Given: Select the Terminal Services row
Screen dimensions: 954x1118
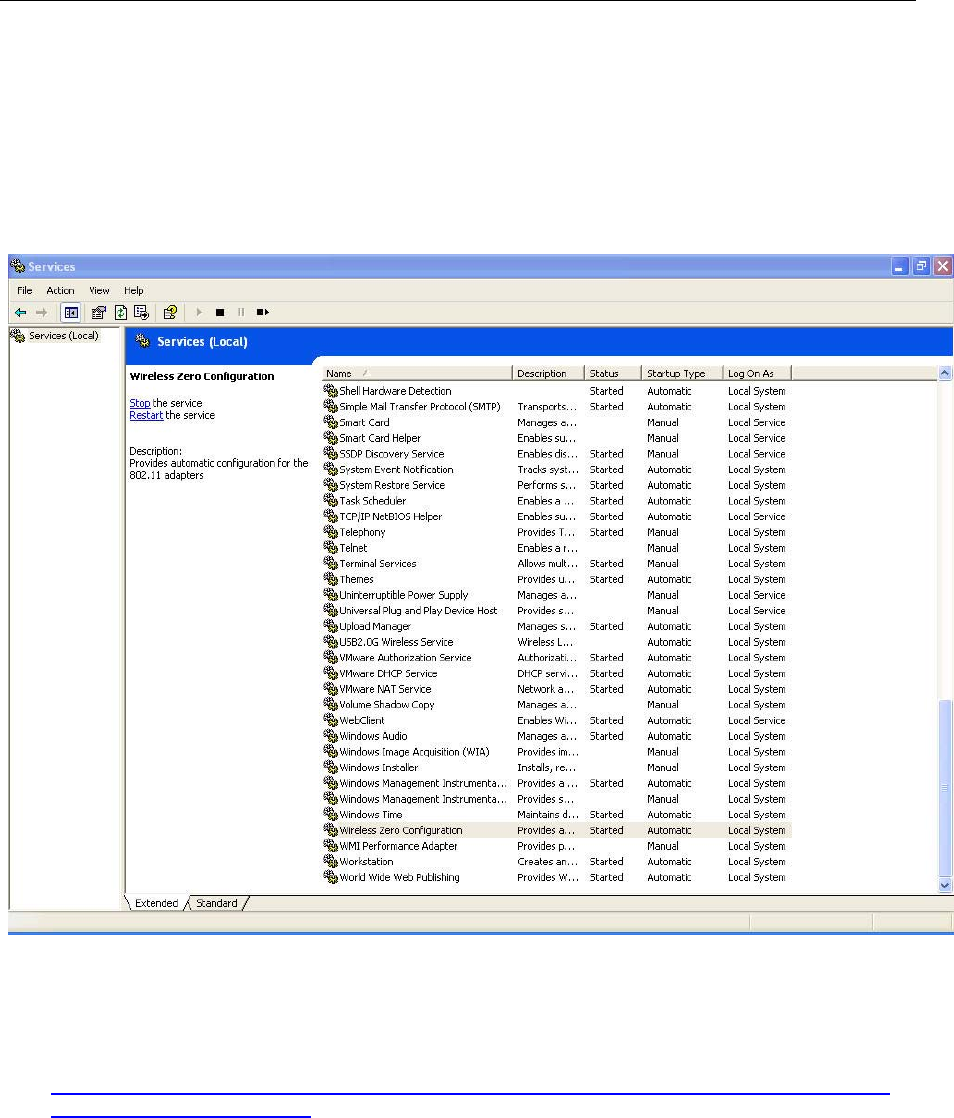Looking at the screenshot, I should tap(557, 563).
